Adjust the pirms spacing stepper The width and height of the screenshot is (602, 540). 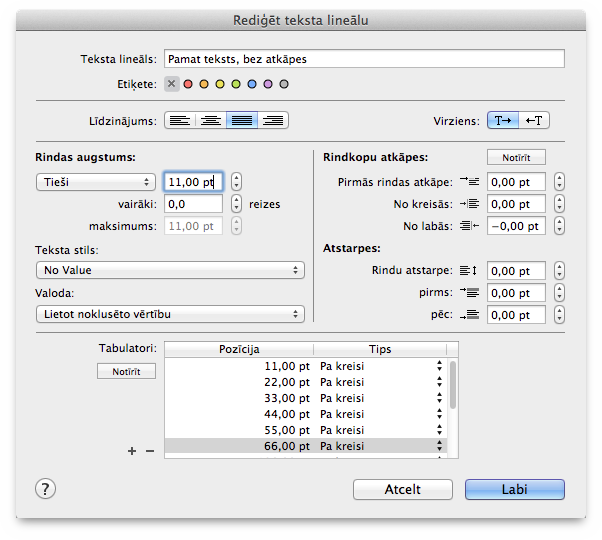[559, 293]
